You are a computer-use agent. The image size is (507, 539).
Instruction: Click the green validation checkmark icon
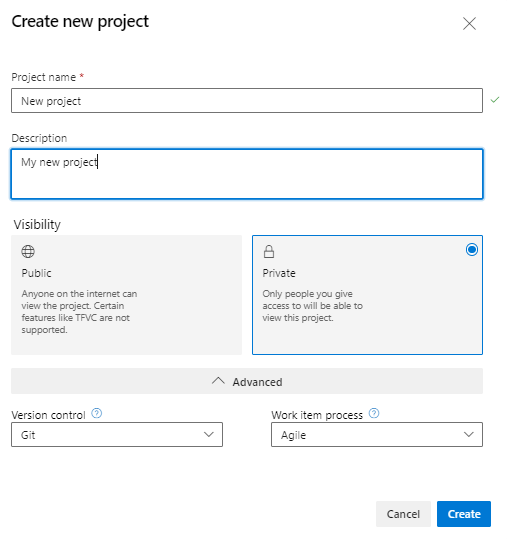tap(495, 100)
